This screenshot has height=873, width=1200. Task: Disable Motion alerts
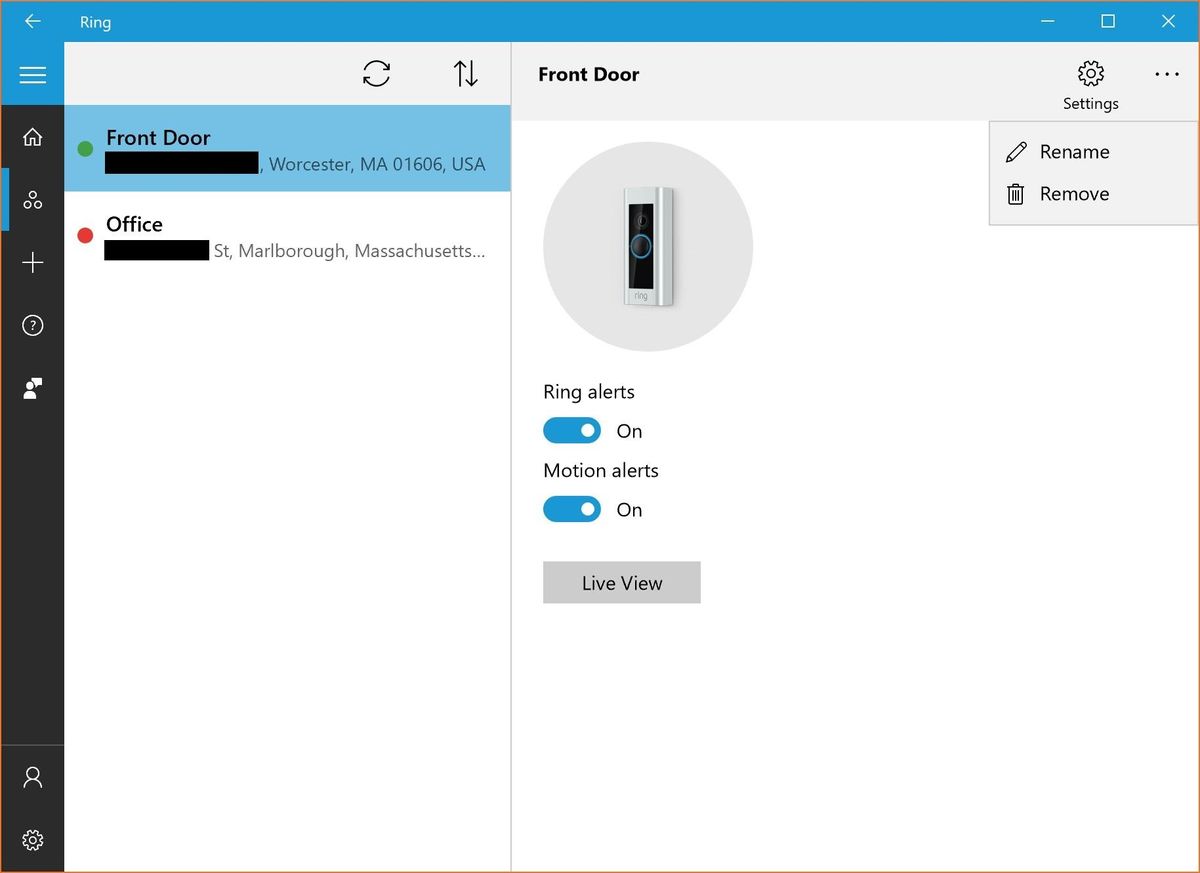tap(571, 509)
